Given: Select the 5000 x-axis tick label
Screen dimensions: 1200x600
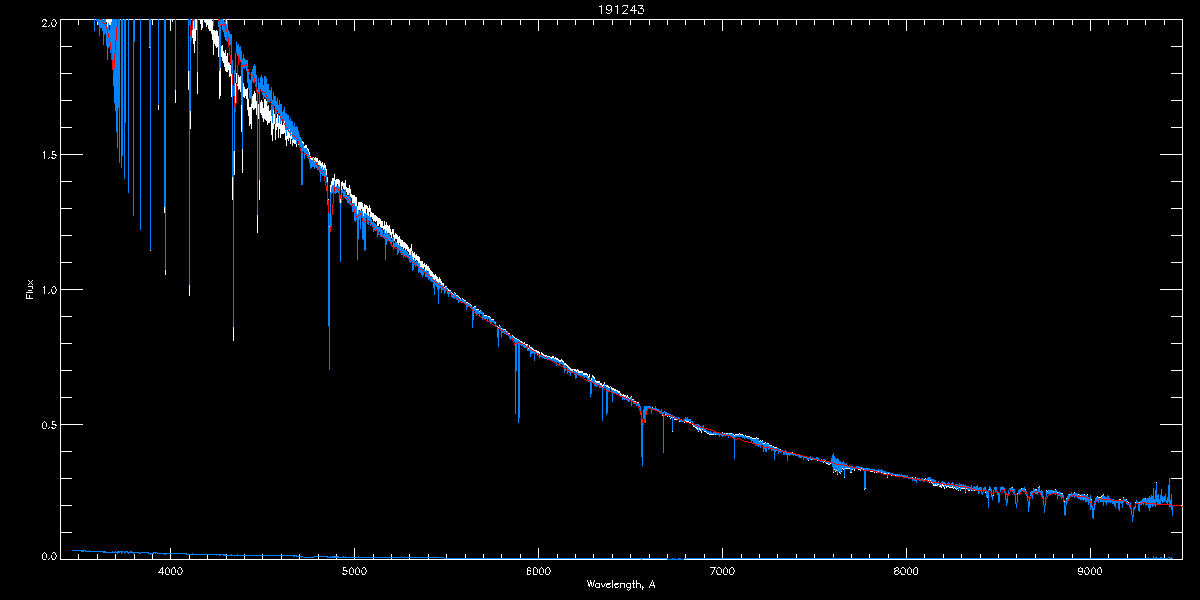Looking at the screenshot, I should point(354,572).
